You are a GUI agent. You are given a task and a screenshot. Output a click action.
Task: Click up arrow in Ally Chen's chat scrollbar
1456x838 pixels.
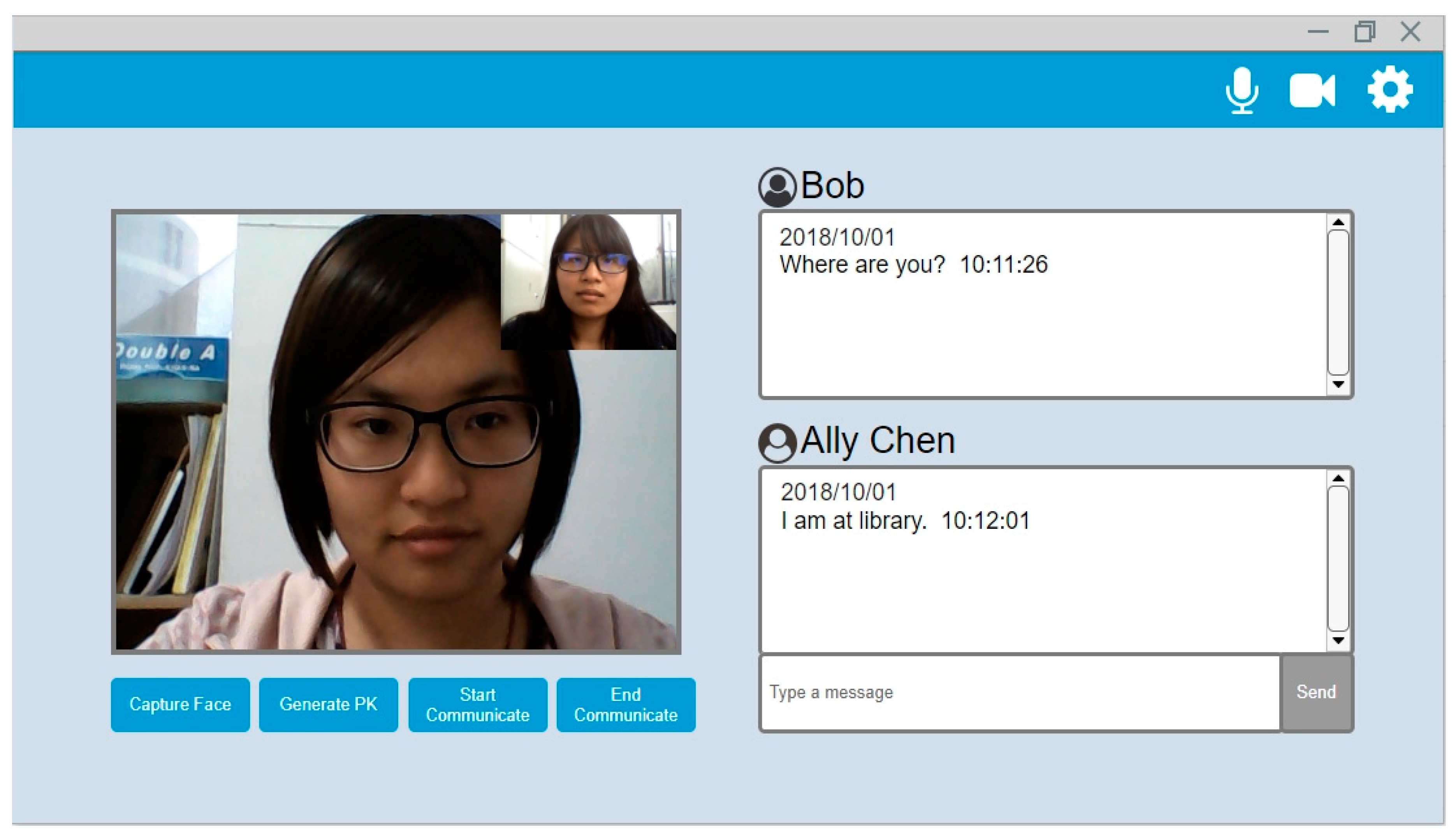point(1338,478)
